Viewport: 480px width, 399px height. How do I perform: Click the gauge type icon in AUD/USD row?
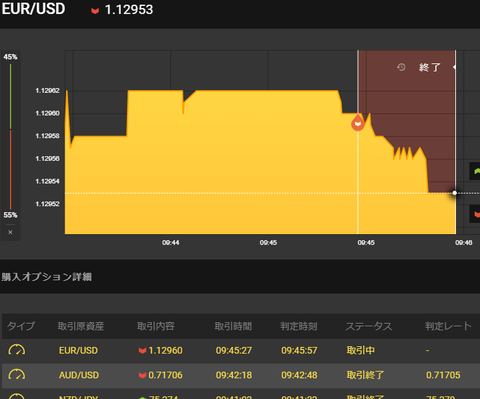(x=17, y=375)
